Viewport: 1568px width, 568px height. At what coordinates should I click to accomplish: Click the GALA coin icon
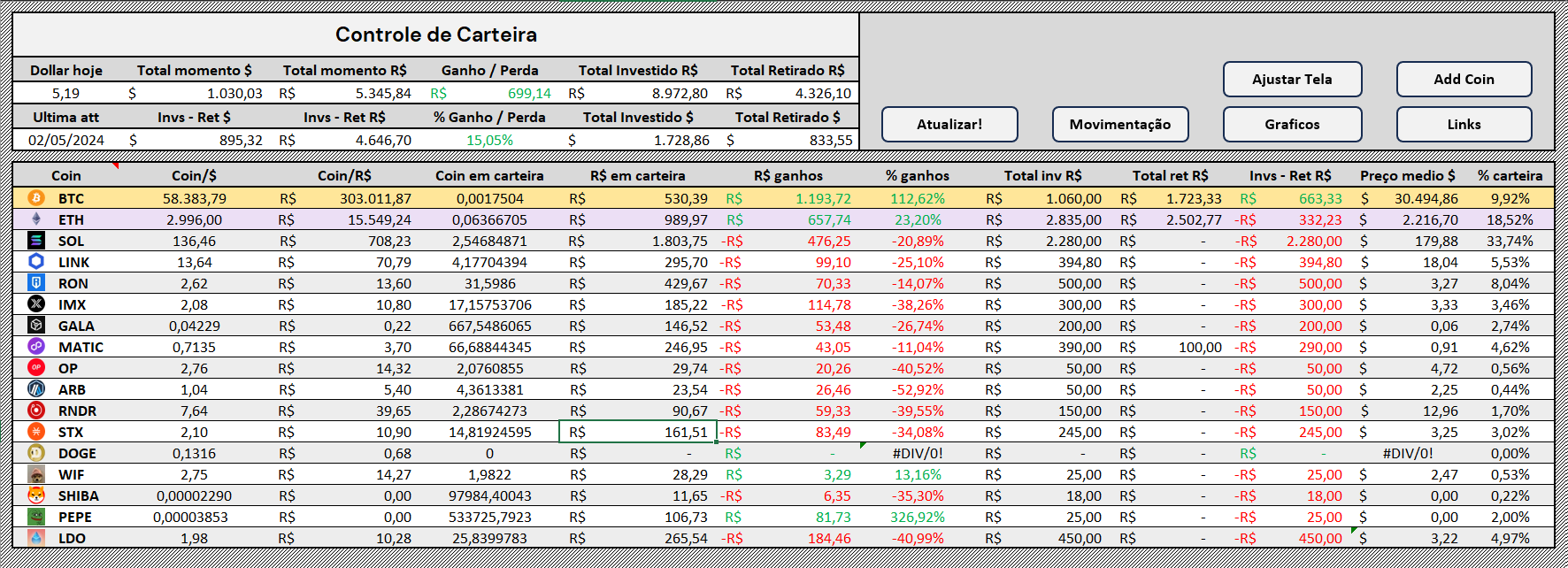(36, 326)
